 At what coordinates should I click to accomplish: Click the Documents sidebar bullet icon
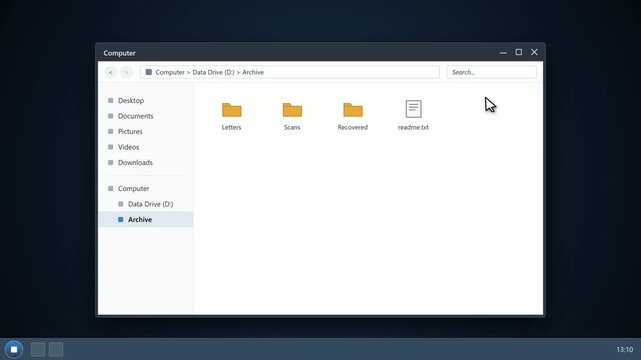tap(110, 116)
